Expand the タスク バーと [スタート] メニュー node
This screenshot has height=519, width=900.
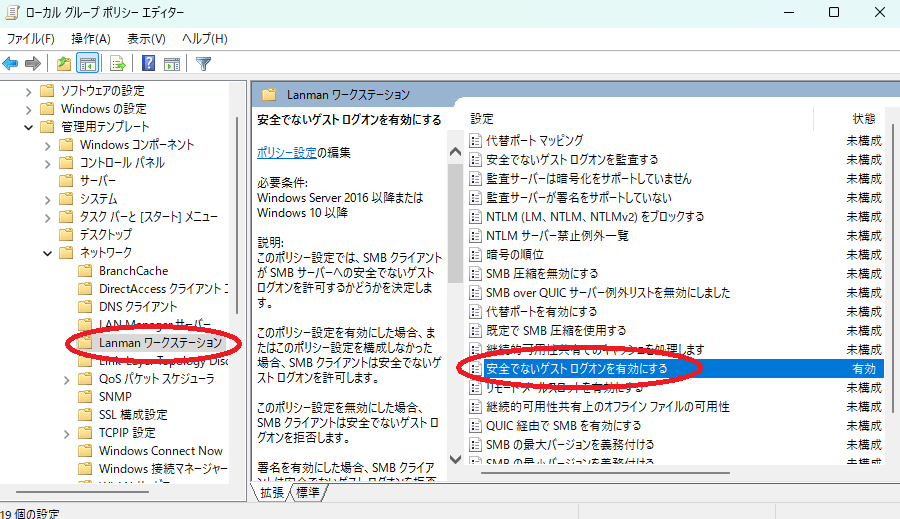[x=47, y=217]
